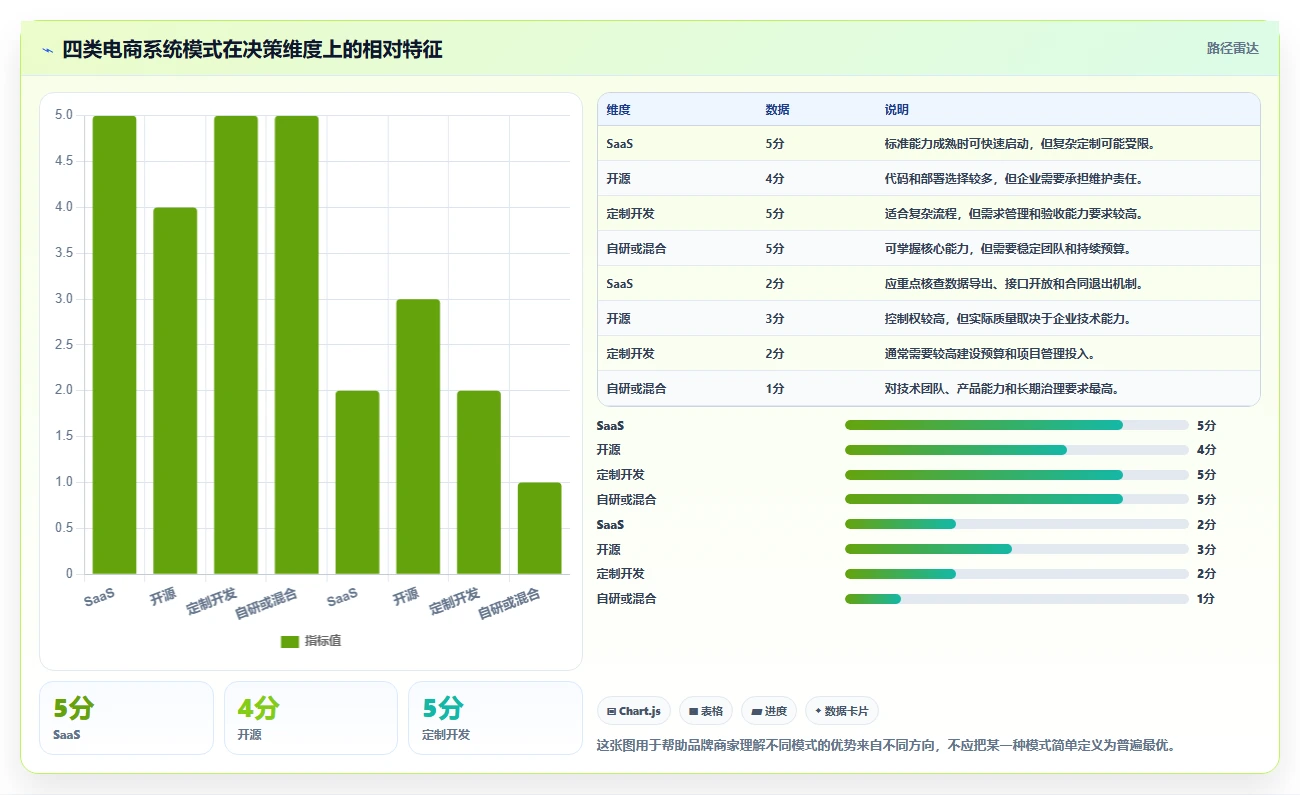The width and height of the screenshot is (1300, 795).
Task: Click the 进度 tag pill
Action: pos(769,711)
